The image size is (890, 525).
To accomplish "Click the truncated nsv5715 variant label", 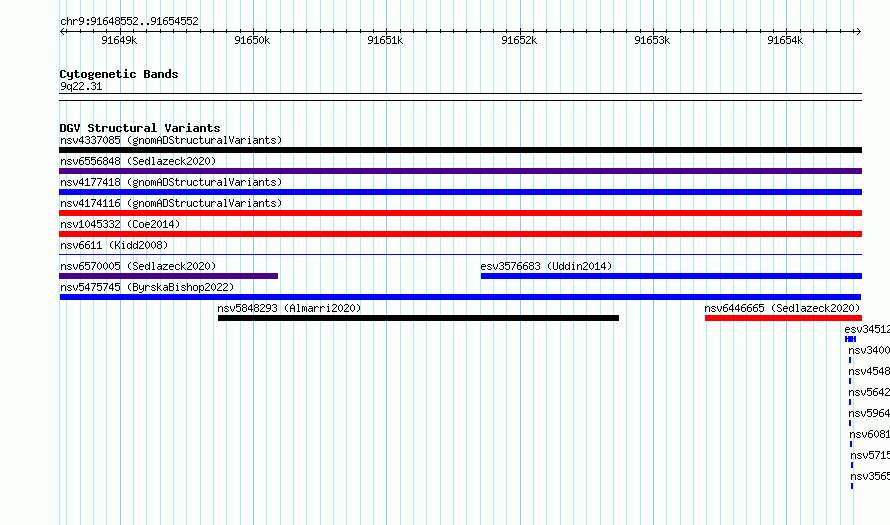I will (870, 455).
